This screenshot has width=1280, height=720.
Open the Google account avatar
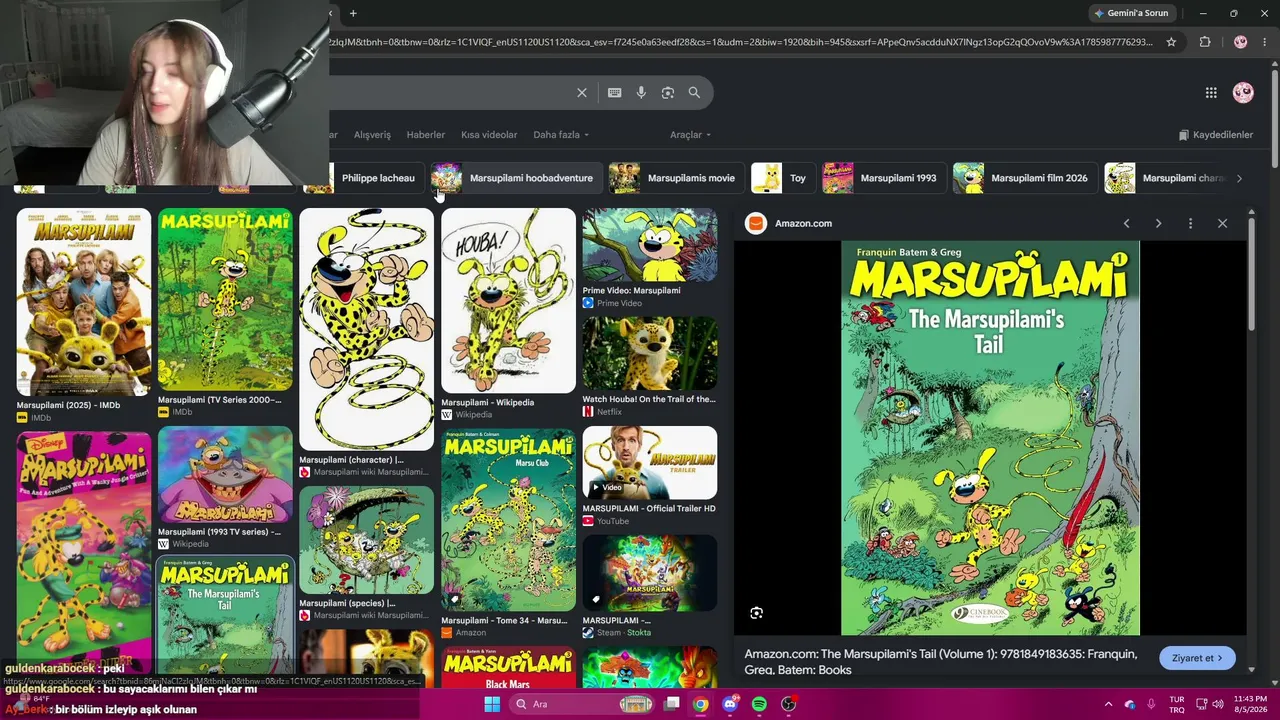(1243, 92)
